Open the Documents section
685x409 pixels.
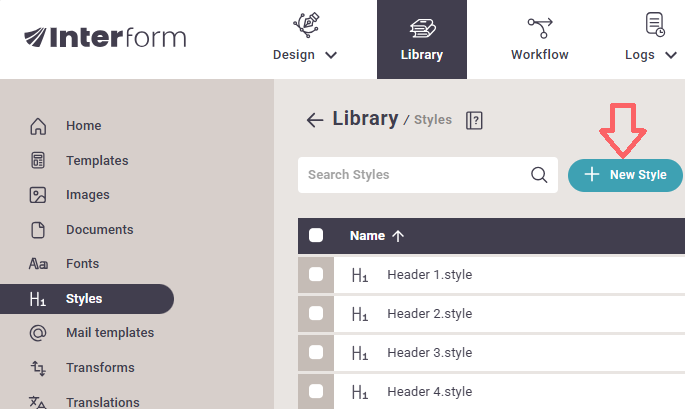pyautogui.click(x=99, y=230)
